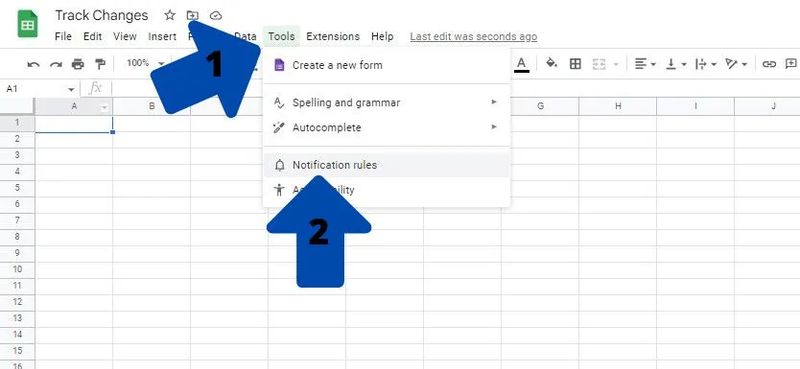
Task: Open the Insert menu
Action: (162, 37)
